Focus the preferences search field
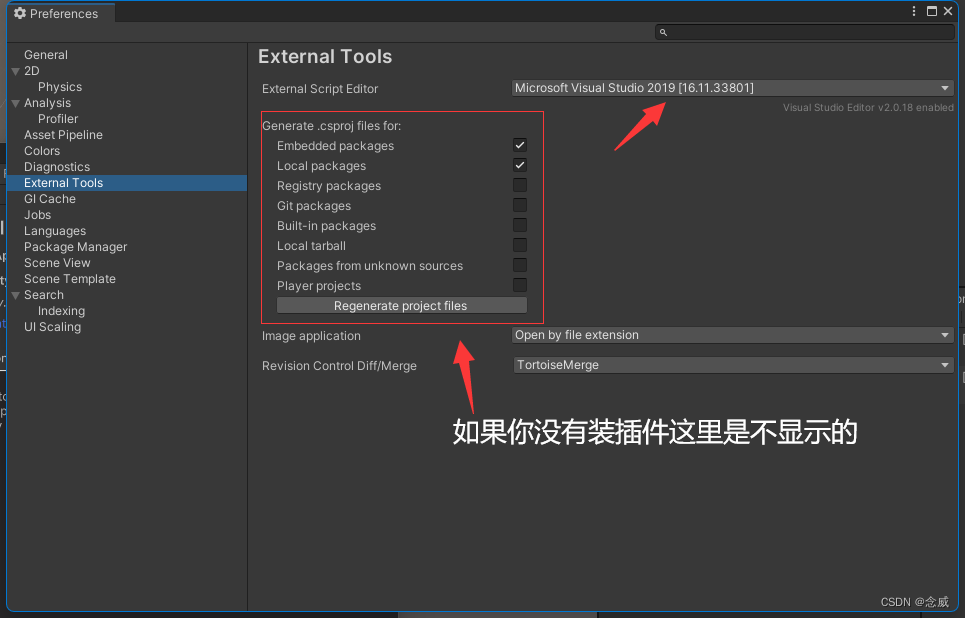This screenshot has height=618, width=965. pyautogui.click(x=804, y=32)
